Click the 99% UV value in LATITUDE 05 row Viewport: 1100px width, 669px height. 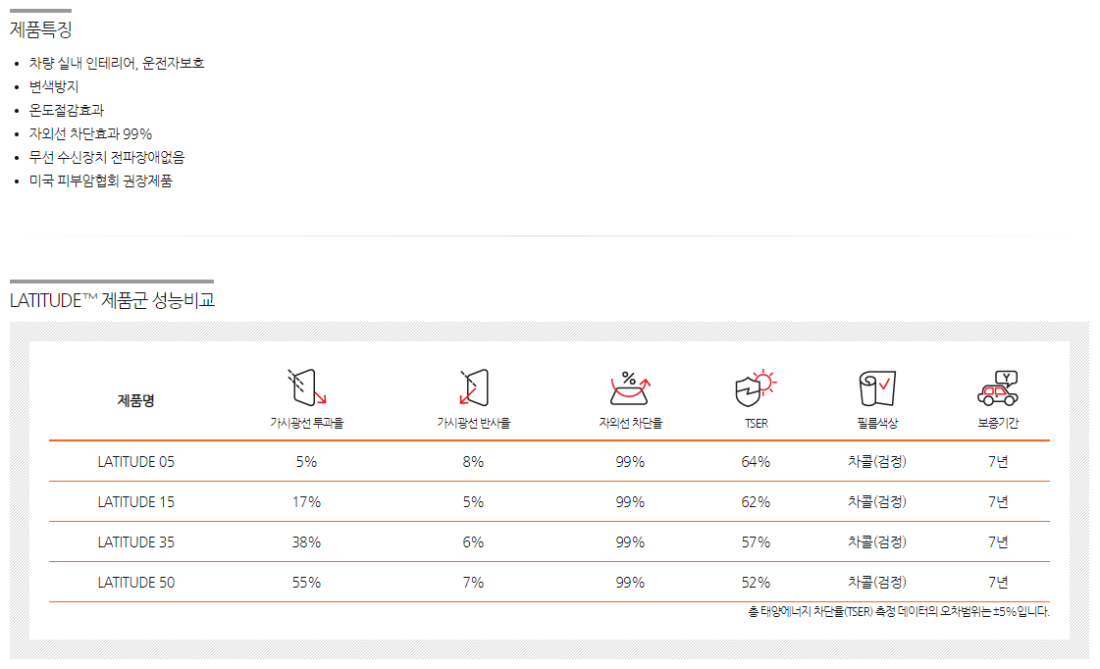tap(630, 461)
